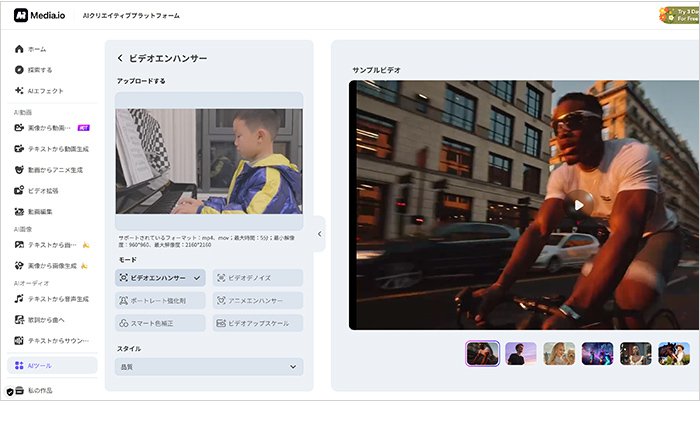Screen dimensions: 700x425
Task: Select the cyclist sample thumbnail
Action: coord(483,354)
